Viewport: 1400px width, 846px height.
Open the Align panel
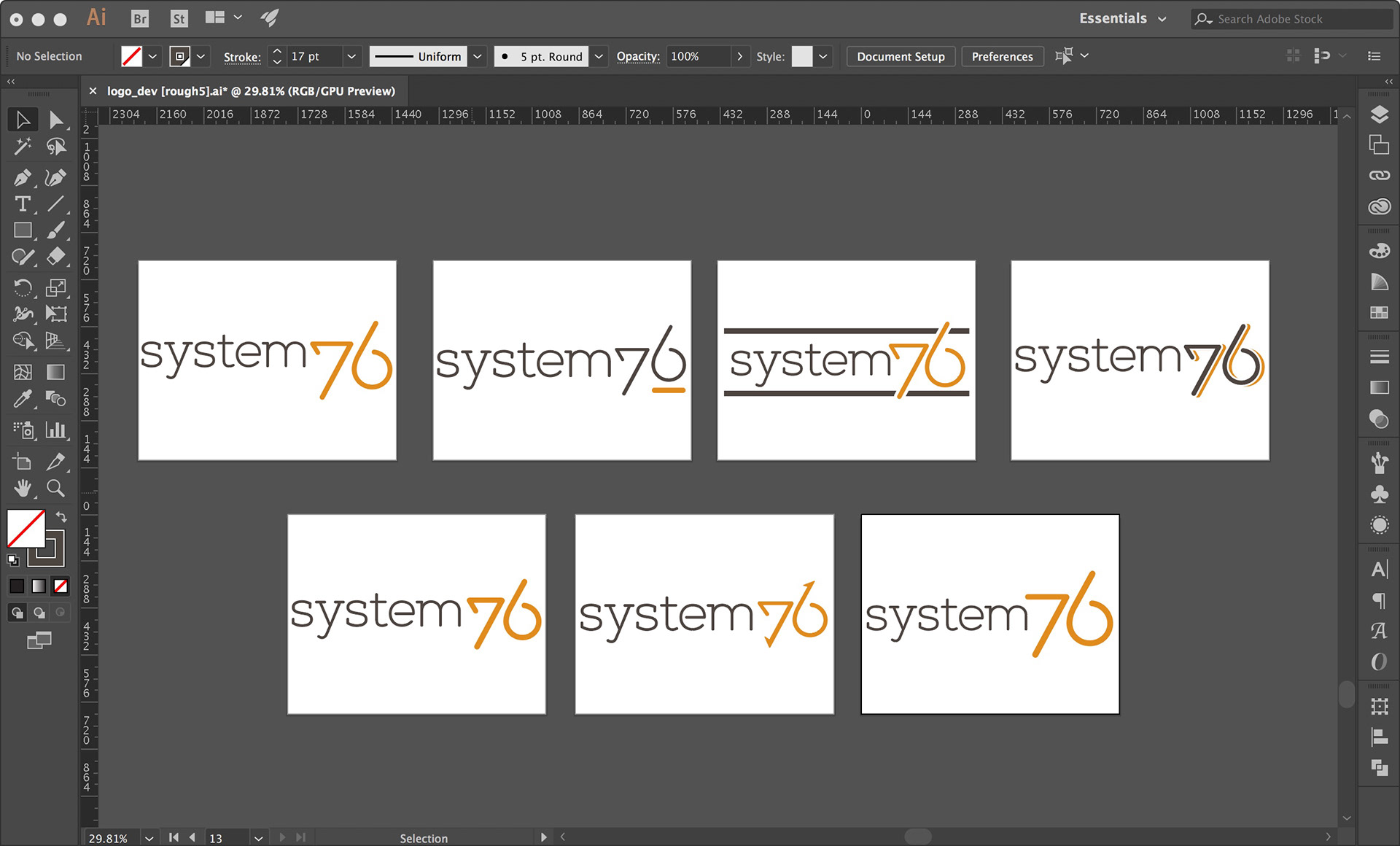pos(1379,737)
